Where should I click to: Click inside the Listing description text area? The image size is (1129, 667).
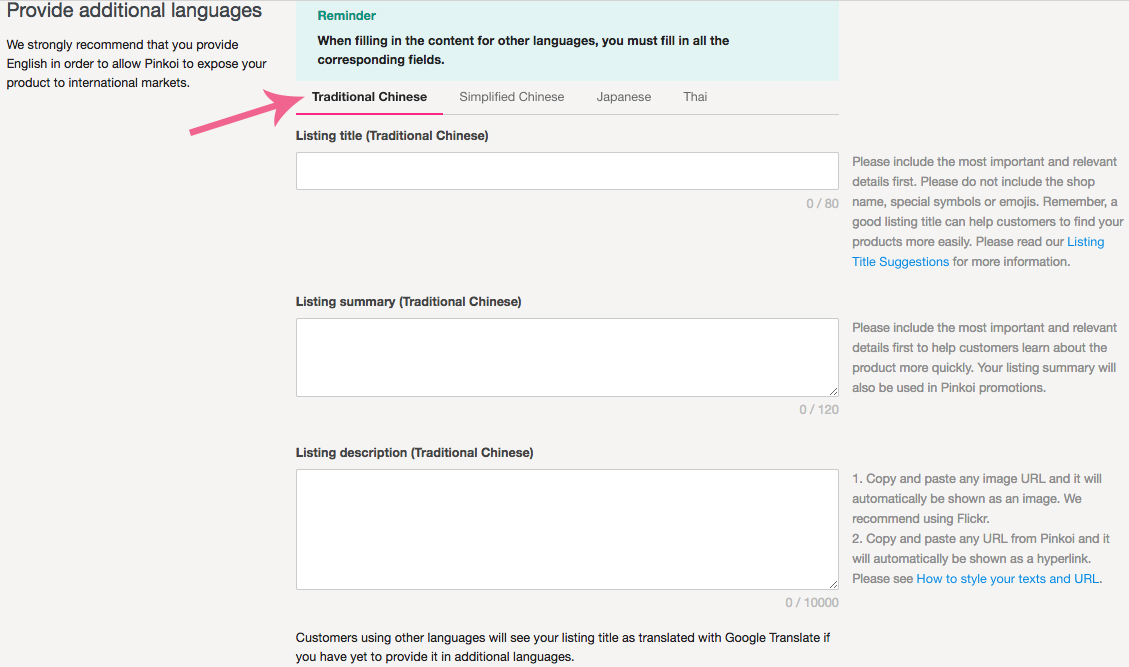pyautogui.click(x=566, y=529)
